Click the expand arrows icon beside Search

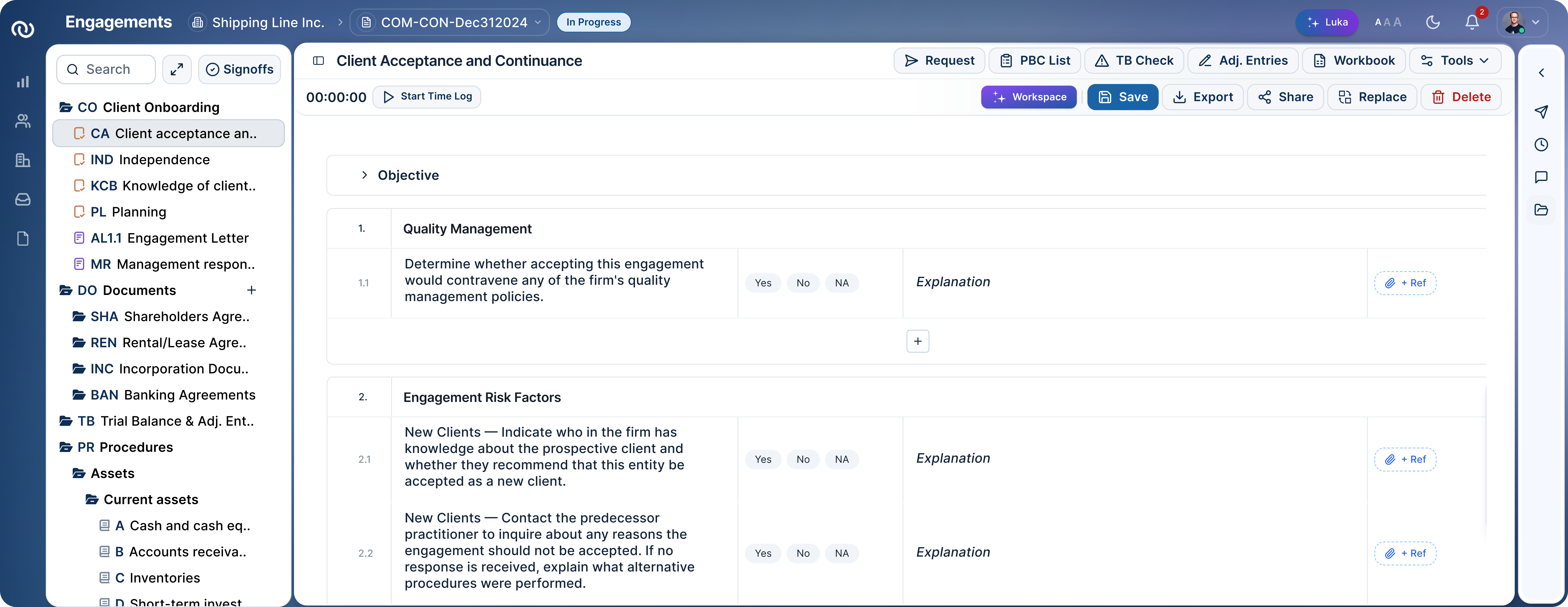point(177,69)
